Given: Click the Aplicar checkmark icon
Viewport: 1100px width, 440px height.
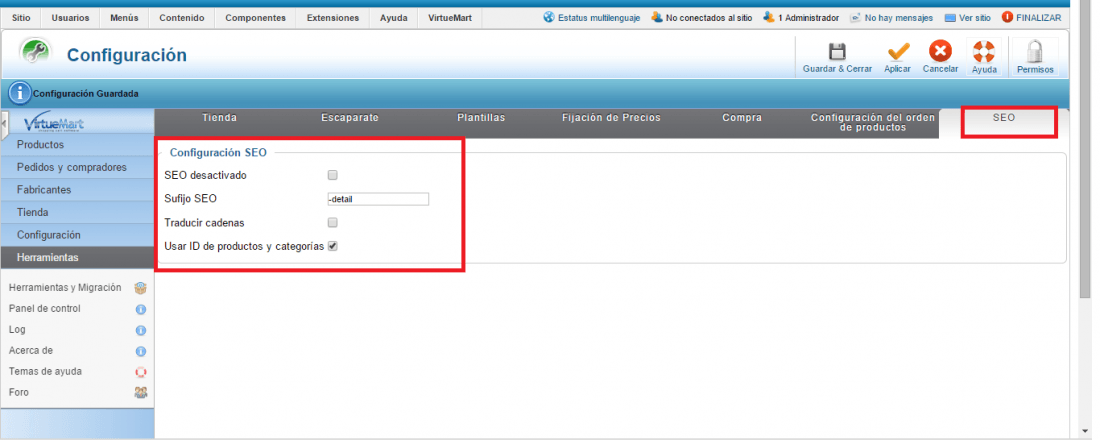Looking at the screenshot, I should pos(898,52).
